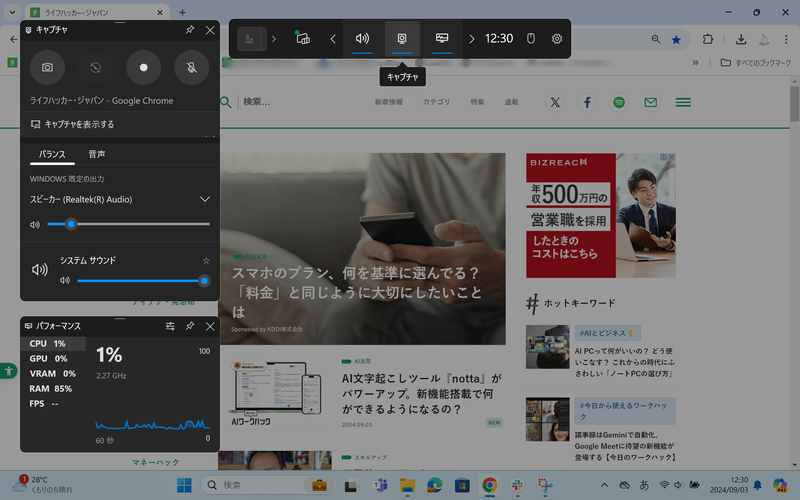Click the Windows Start button
Image resolution: width=800 pixels, height=500 pixels.
(x=184, y=485)
